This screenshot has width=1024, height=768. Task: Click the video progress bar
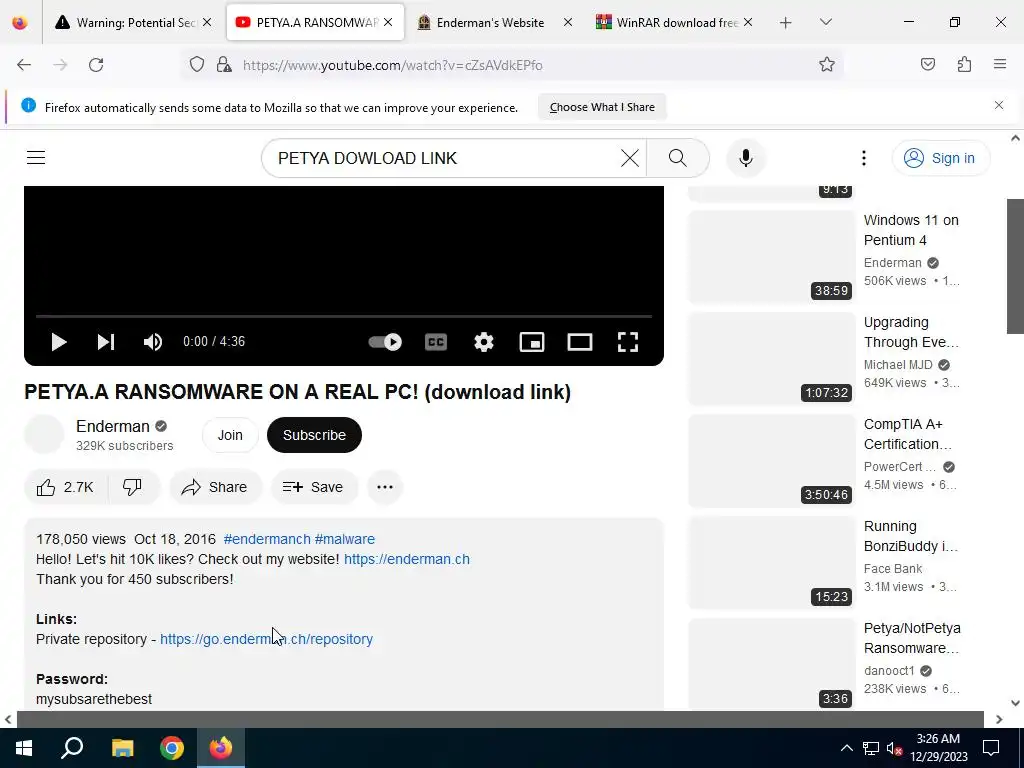coord(344,316)
